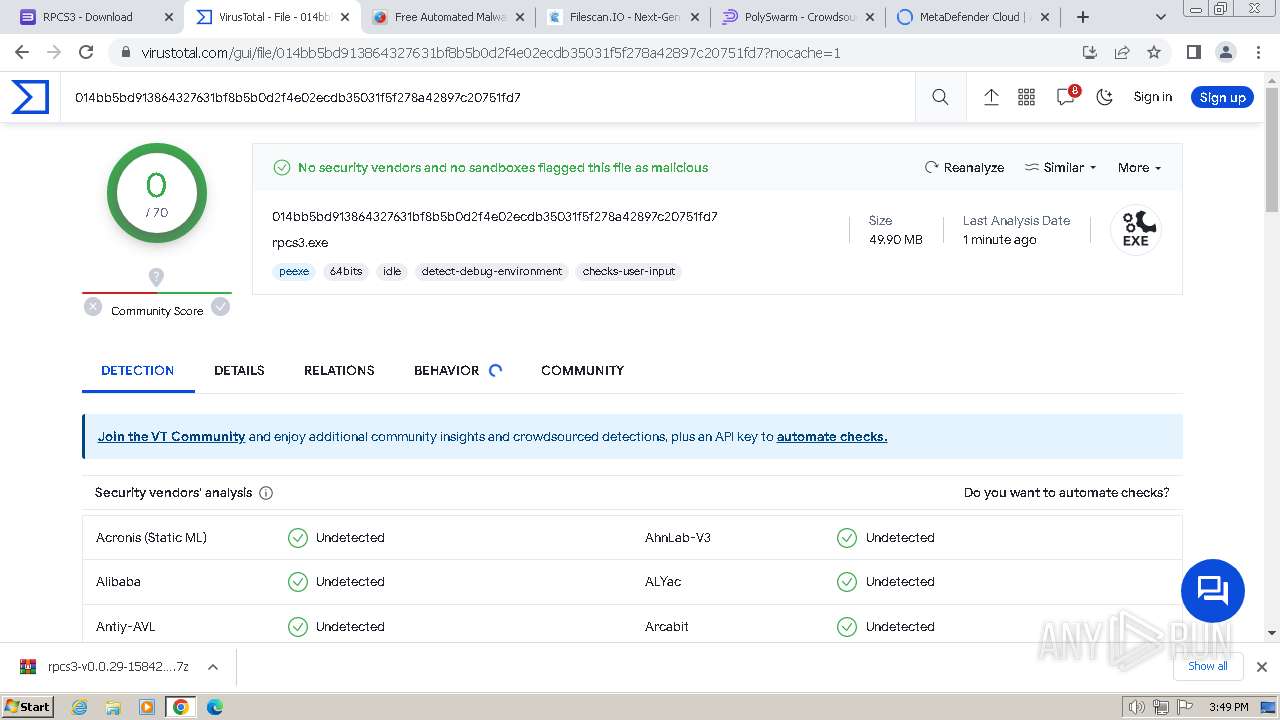This screenshot has width=1280, height=720.
Task: Click the Sign up button
Action: click(x=1222, y=97)
